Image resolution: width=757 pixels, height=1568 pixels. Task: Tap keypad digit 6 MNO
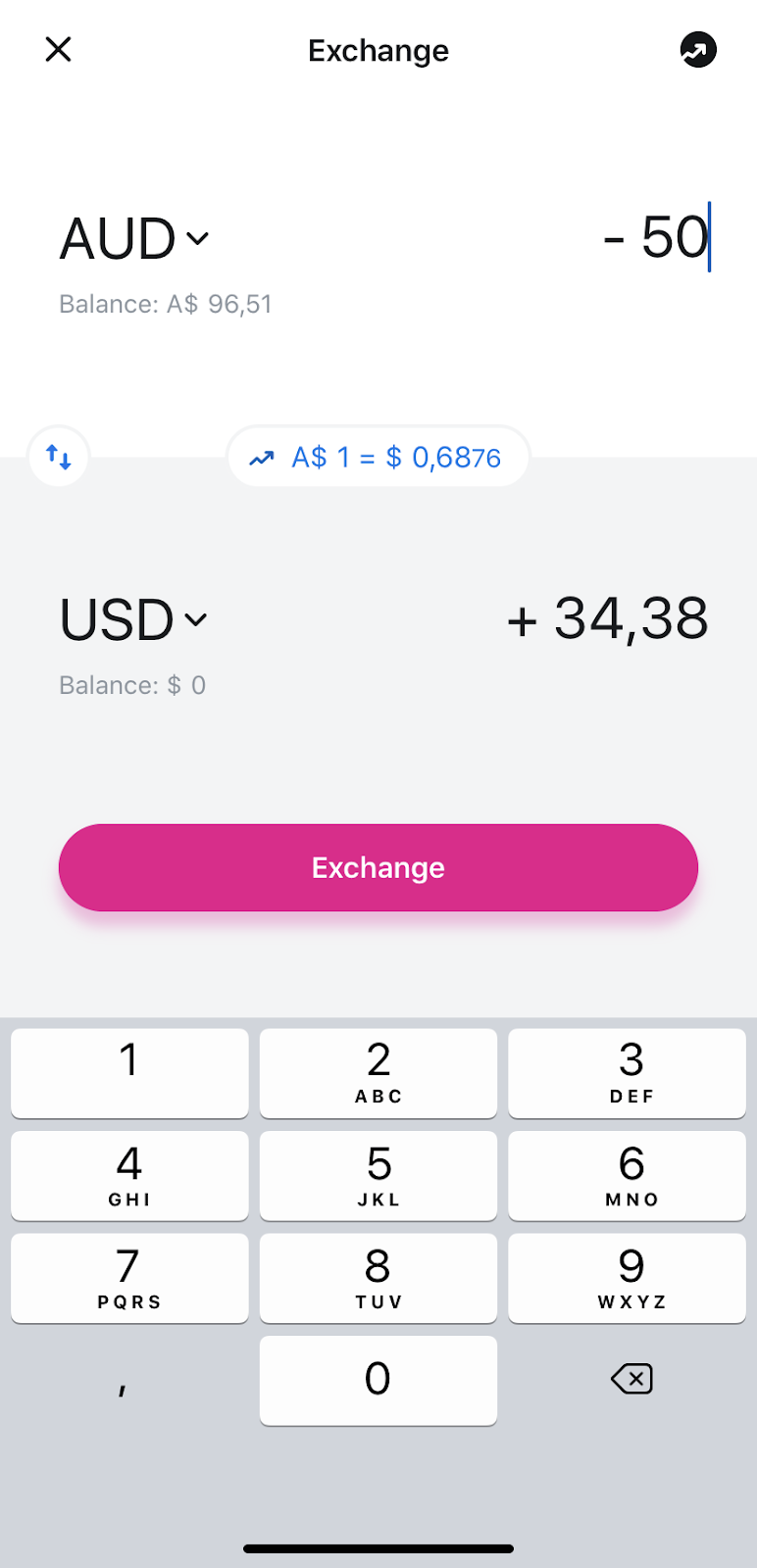coord(628,1176)
